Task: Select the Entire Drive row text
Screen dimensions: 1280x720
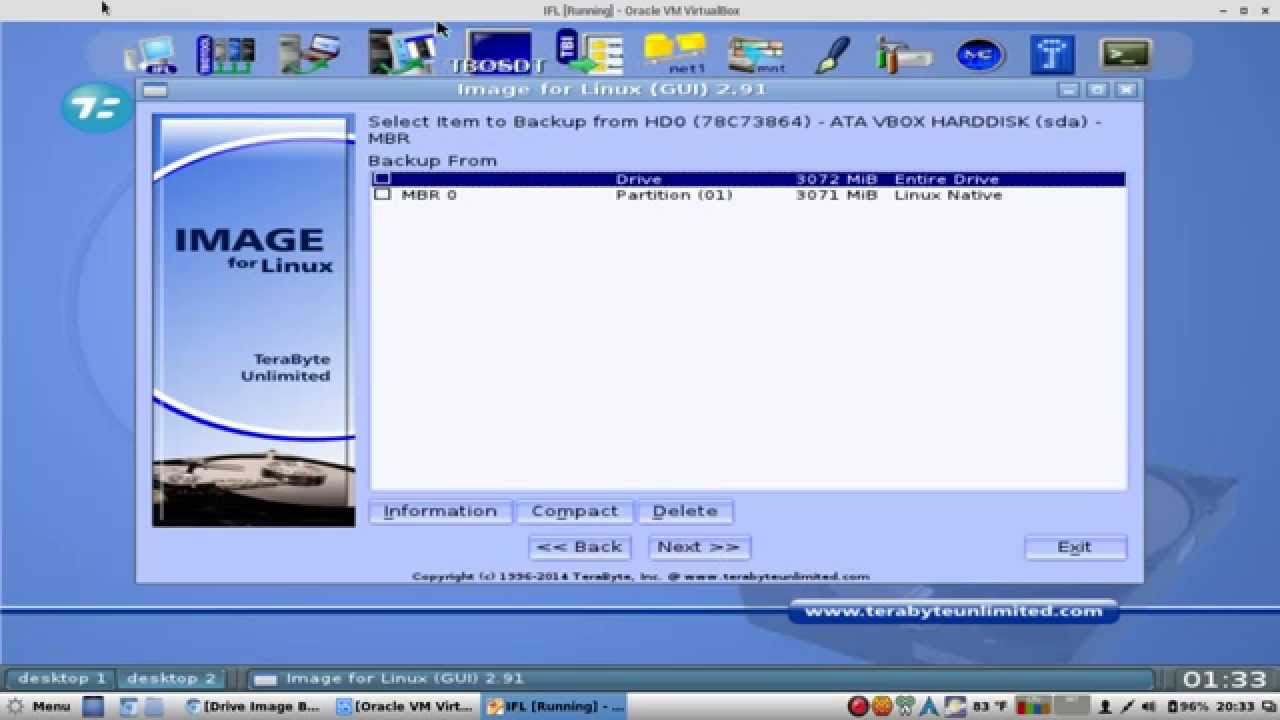Action: pyautogui.click(x=749, y=179)
